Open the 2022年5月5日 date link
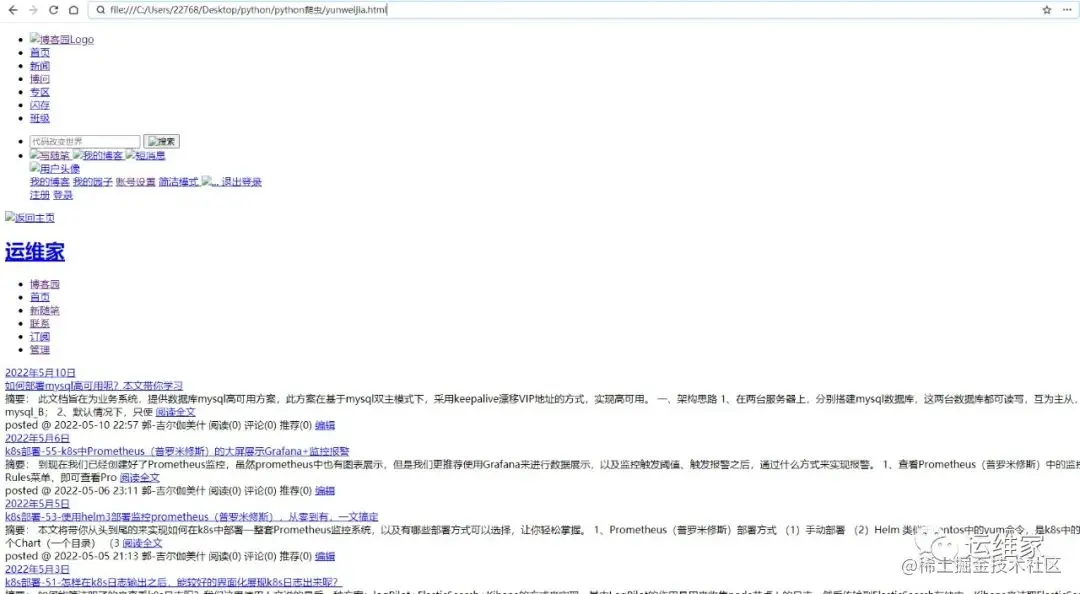1080x594 pixels. tap(37, 504)
